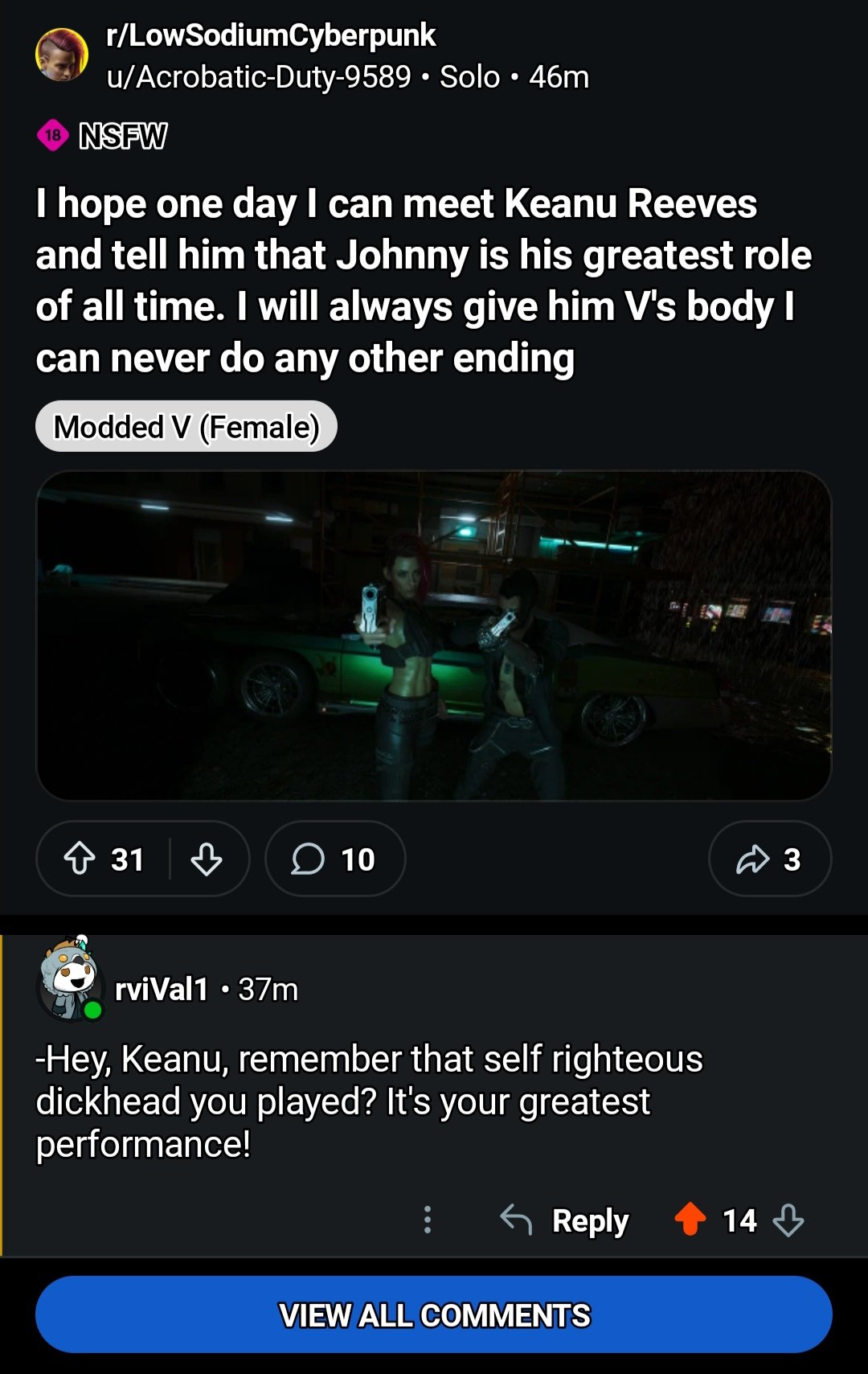The height and width of the screenshot is (1374, 868).
Task: Select rviVal1's comment text
Action: tap(369, 1101)
